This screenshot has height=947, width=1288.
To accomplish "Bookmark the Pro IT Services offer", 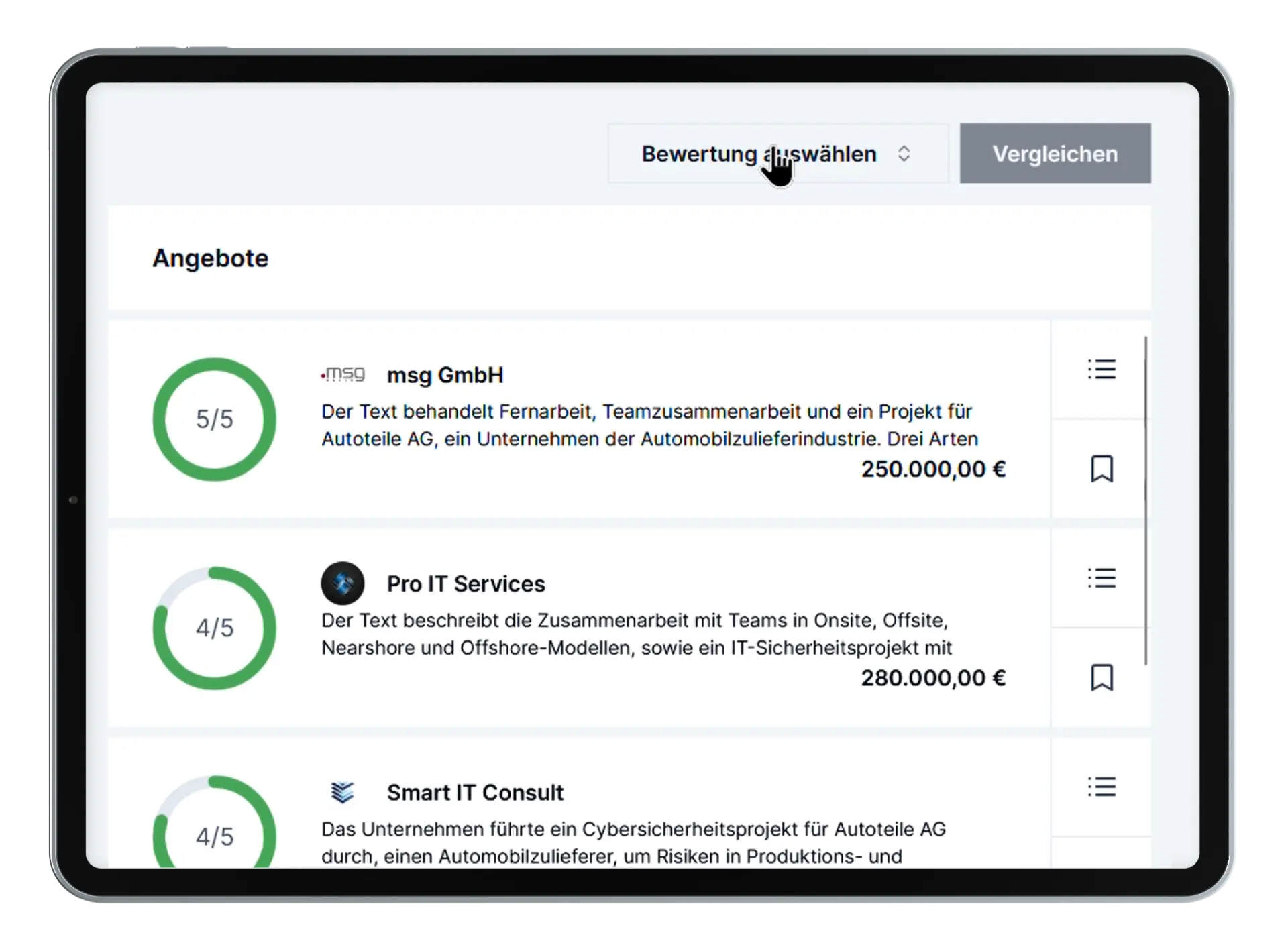I will [x=1102, y=677].
